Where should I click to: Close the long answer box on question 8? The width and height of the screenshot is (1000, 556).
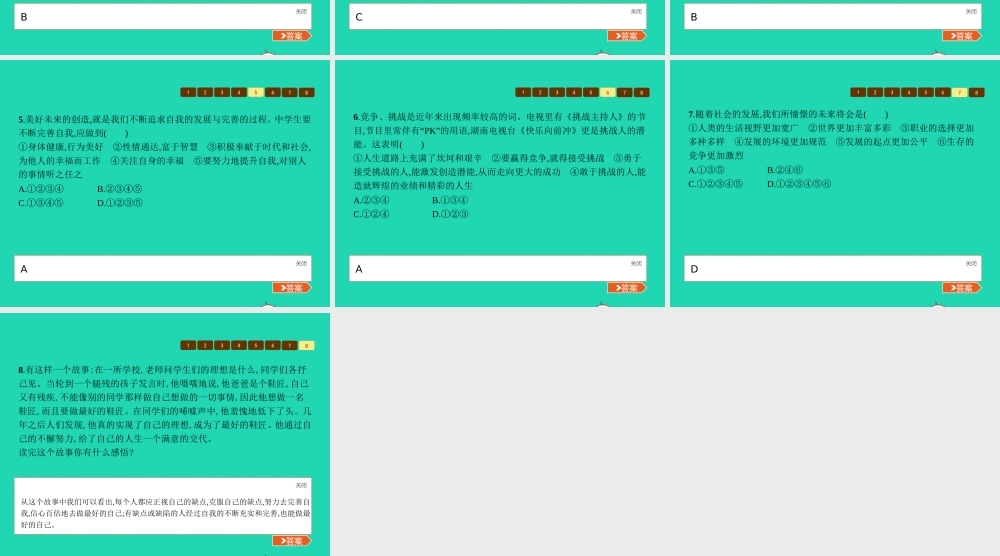point(301,485)
